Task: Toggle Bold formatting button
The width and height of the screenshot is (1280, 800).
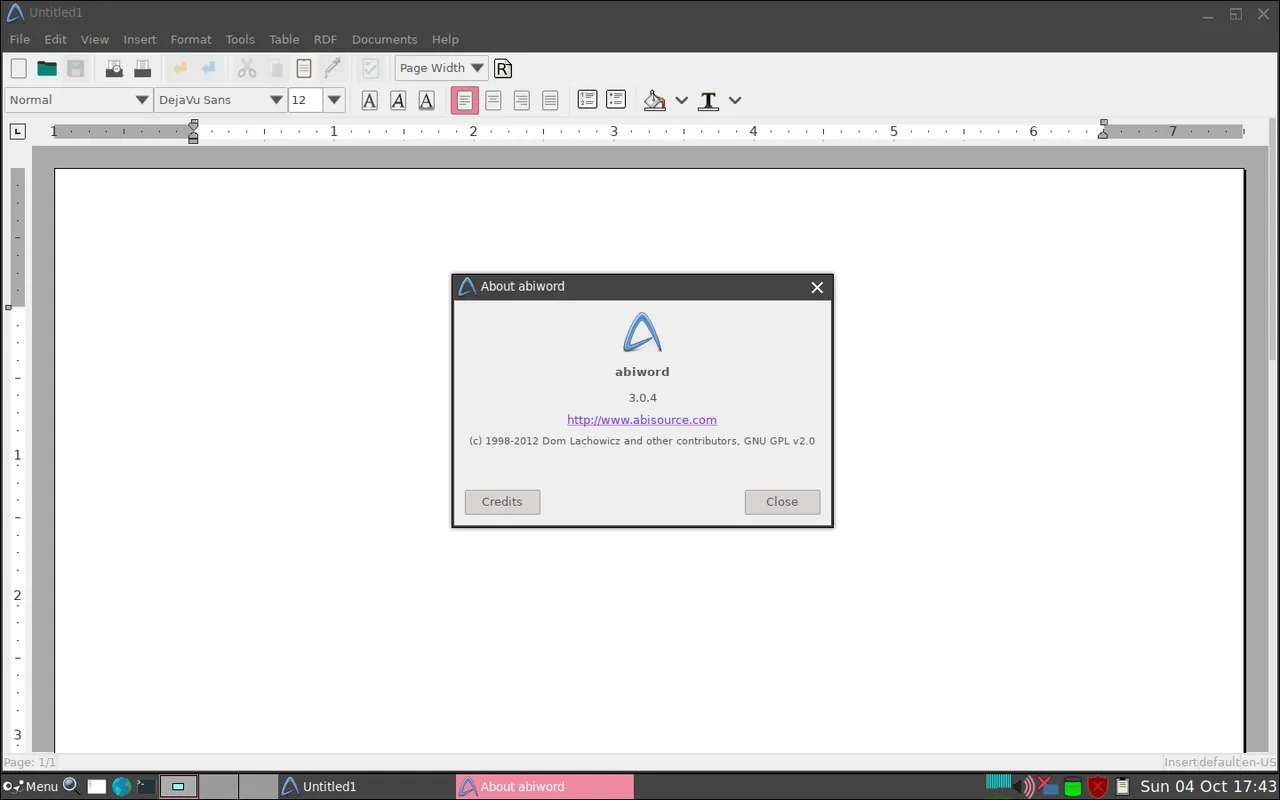Action: tap(370, 100)
